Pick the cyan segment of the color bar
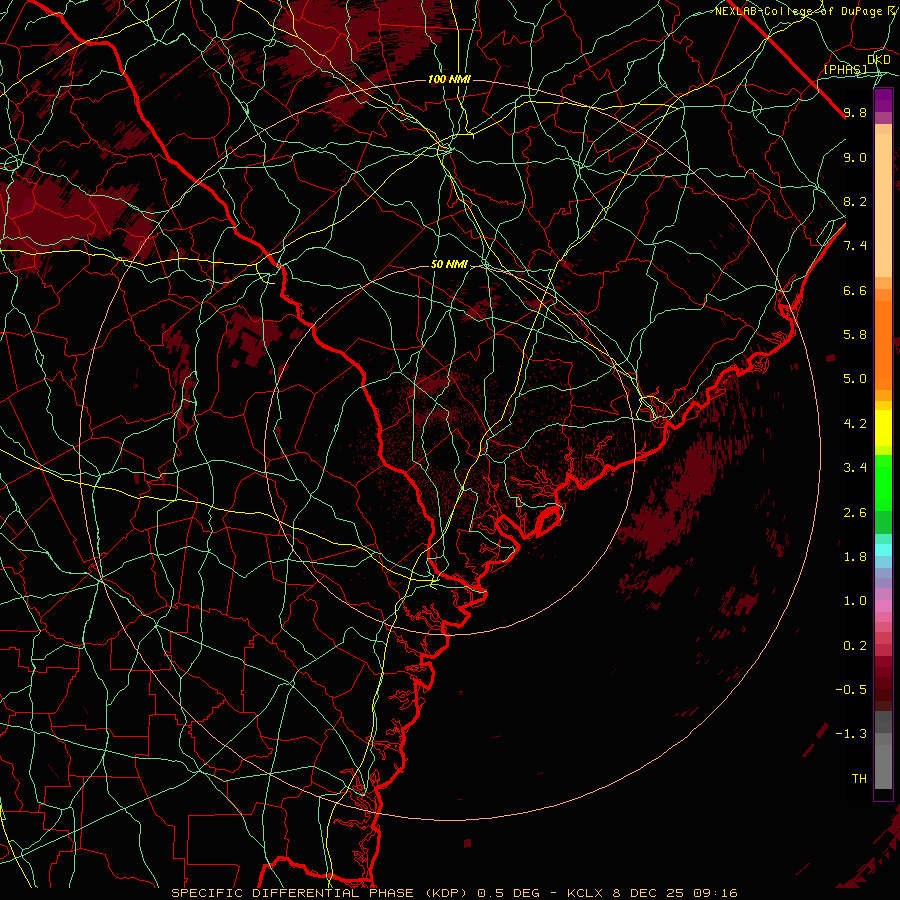This screenshot has height=900, width=900. click(x=883, y=550)
